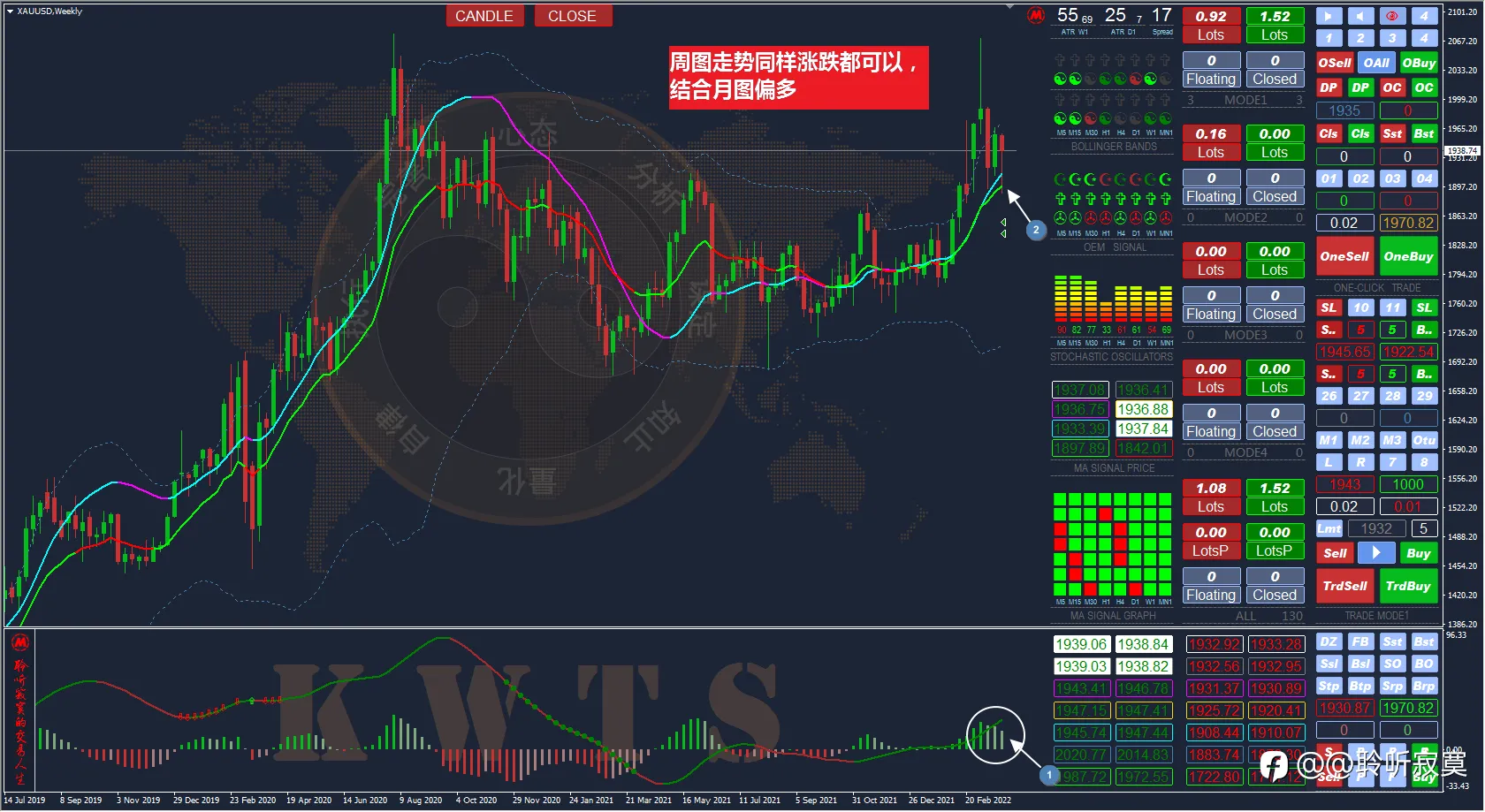Screen dimensions: 1485x812
Task: Click the red M logo in the indicator subwindow
Action: [20, 642]
